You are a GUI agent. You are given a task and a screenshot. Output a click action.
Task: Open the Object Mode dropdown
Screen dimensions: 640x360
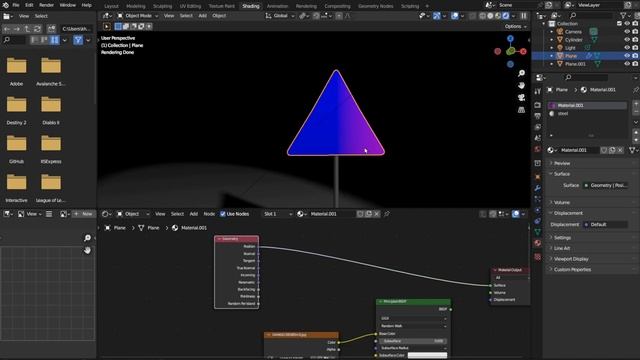click(138, 16)
